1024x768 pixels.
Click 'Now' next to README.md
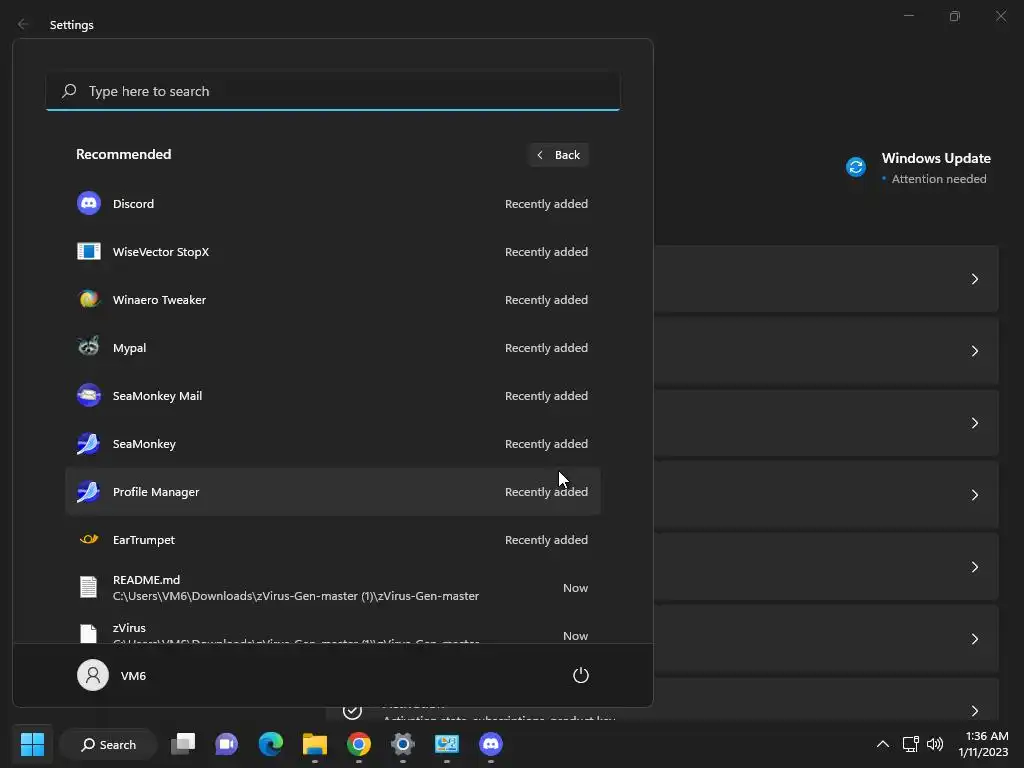[x=575, y=588]
